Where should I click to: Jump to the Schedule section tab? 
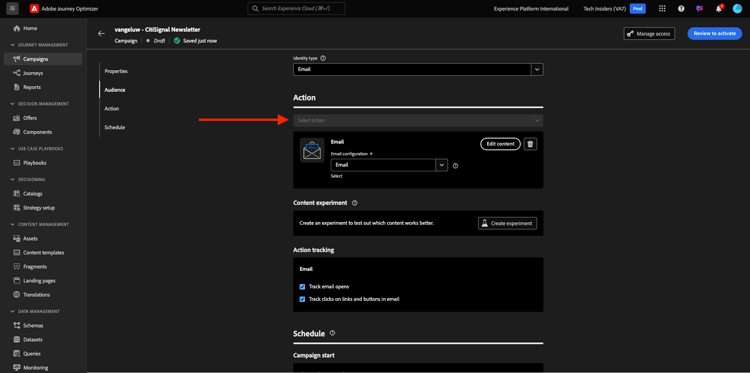(x=115, y=128)
